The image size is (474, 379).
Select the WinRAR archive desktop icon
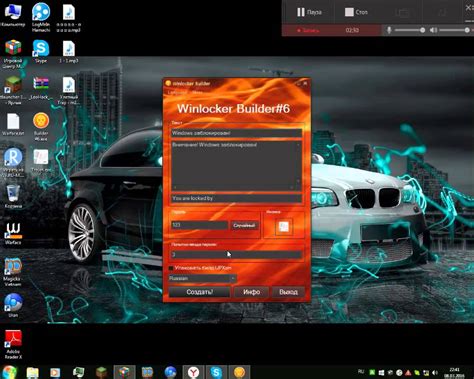[41, 88]
